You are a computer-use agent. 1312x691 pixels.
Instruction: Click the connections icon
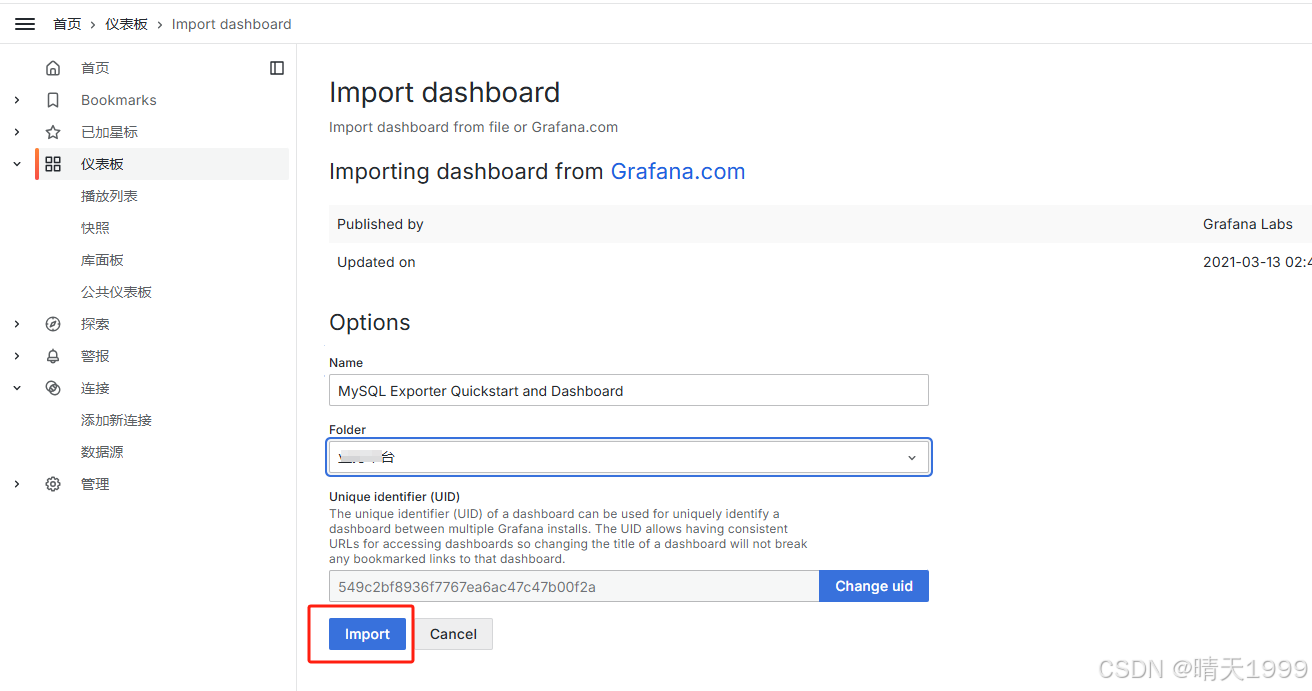tap(53, 388)
